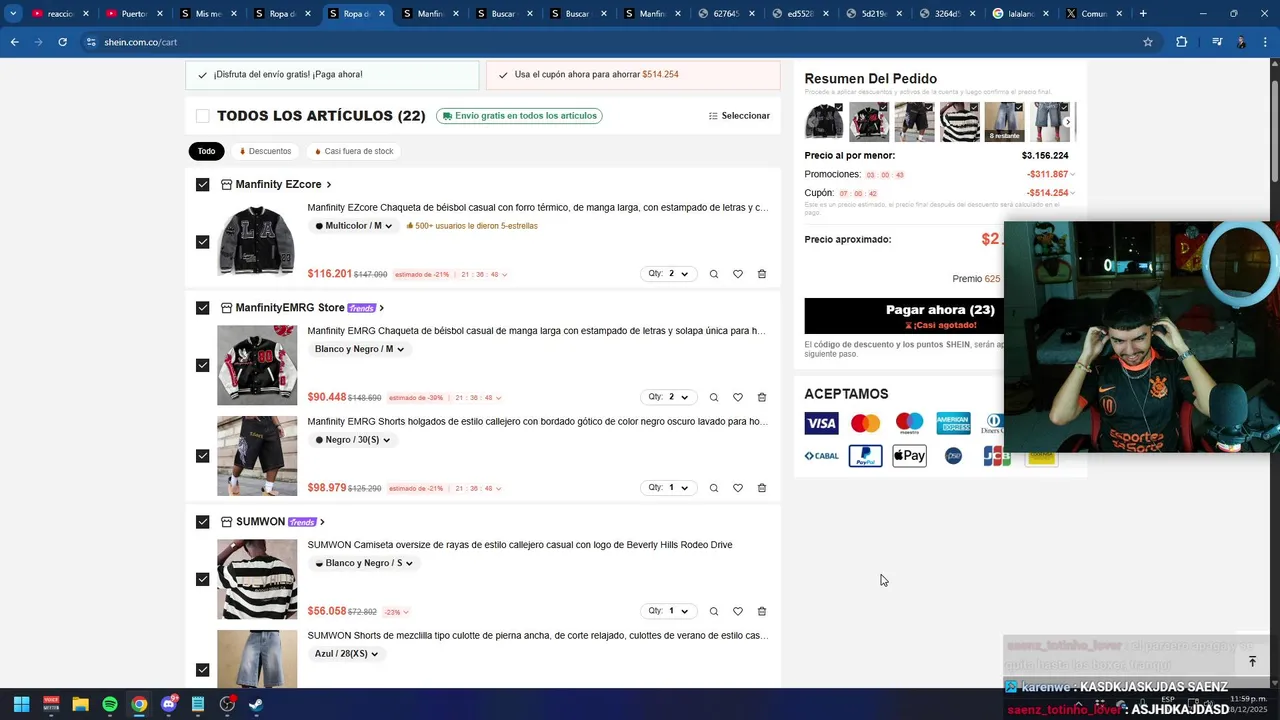1280x720 pixels.
Task: Open EZcore jacket product thumbnail
Action: click(x=257, y=241)
